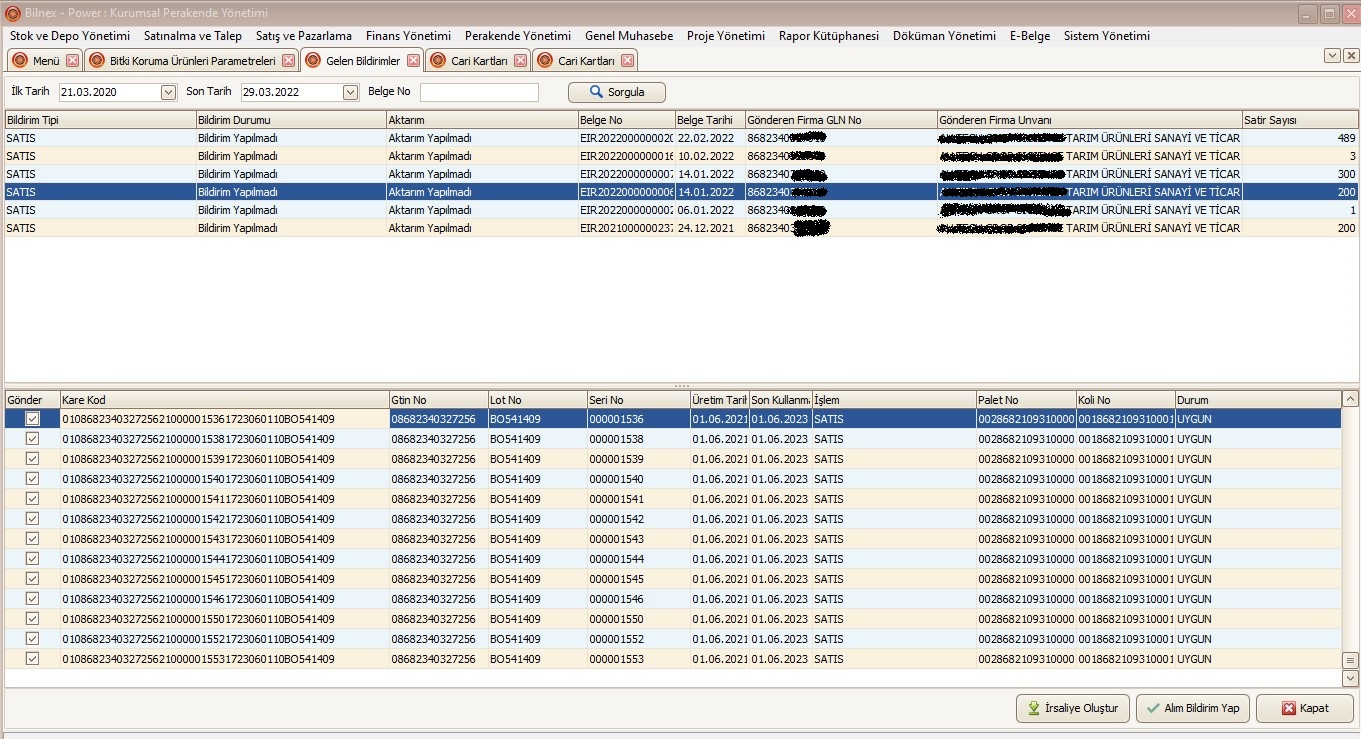Viewport: 1361px width, 739px height.
Task: Click the İrsaliye Oluştur button
Action: 1073,708
